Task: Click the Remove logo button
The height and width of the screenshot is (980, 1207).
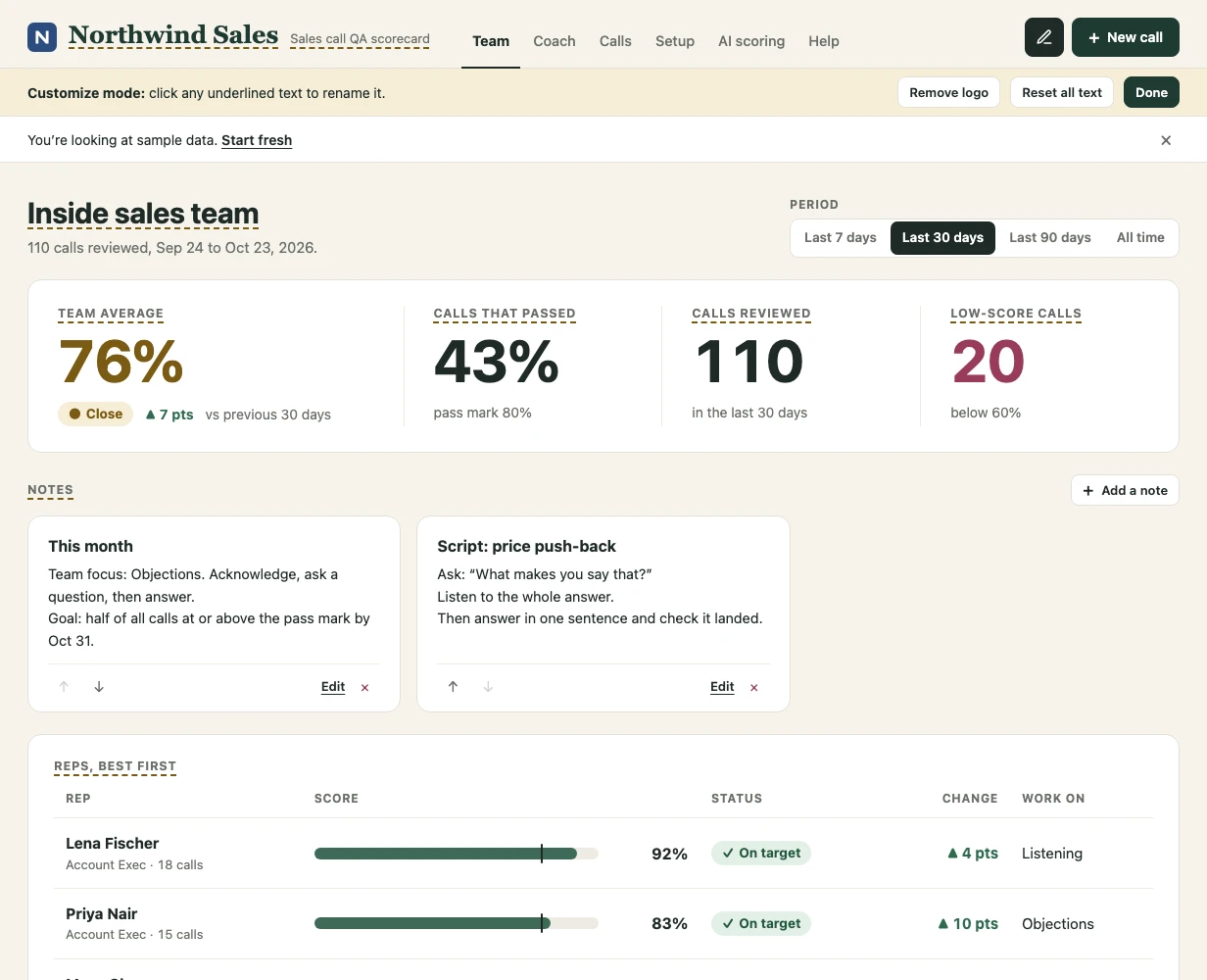Action: coord(949,92)
